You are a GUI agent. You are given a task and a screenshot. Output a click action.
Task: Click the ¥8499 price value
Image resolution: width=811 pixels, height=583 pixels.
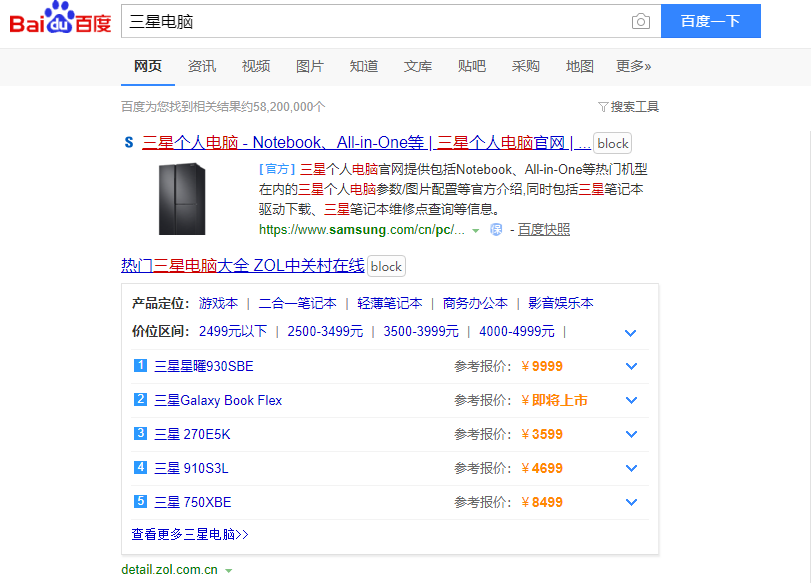[x=542, y=502]
